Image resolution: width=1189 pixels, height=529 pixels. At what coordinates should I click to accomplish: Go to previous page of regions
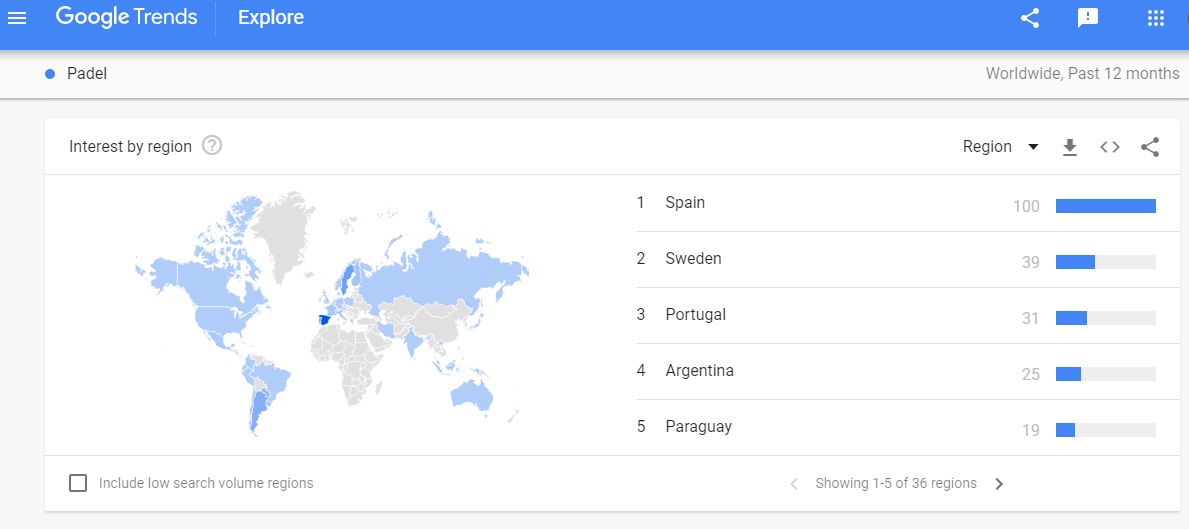(x=794, y=484)
